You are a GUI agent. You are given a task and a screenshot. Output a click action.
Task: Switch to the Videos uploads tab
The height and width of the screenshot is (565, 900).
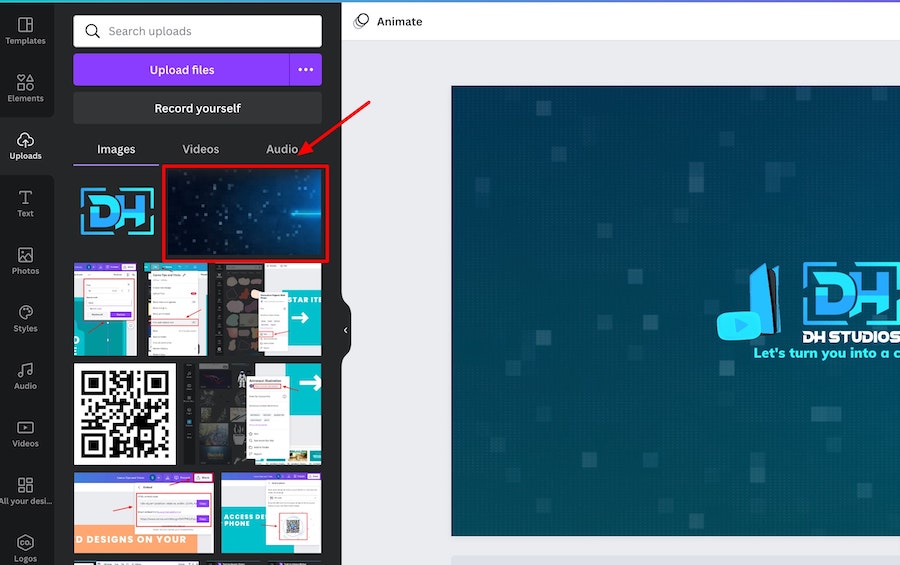[200, 149]
